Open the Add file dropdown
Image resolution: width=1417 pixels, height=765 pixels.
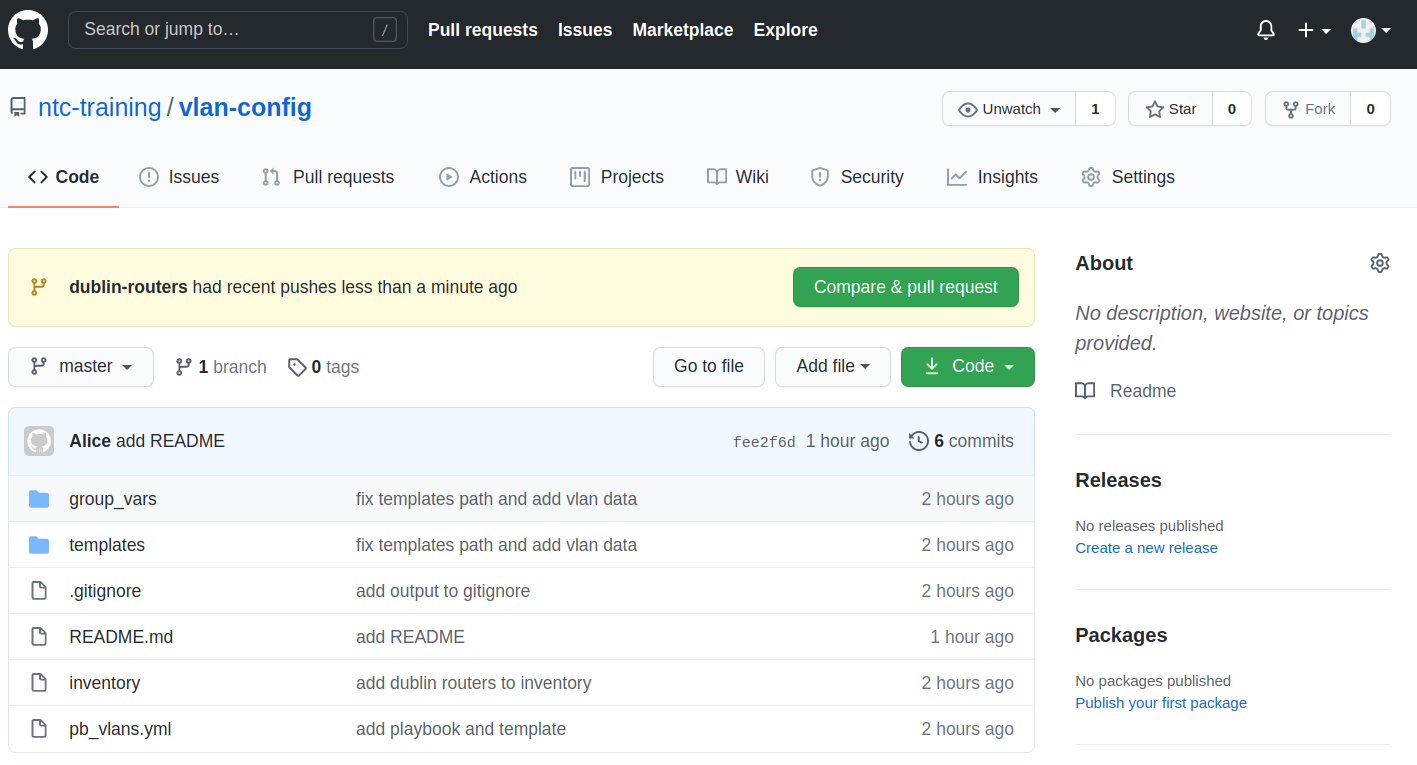click(832, 367)
